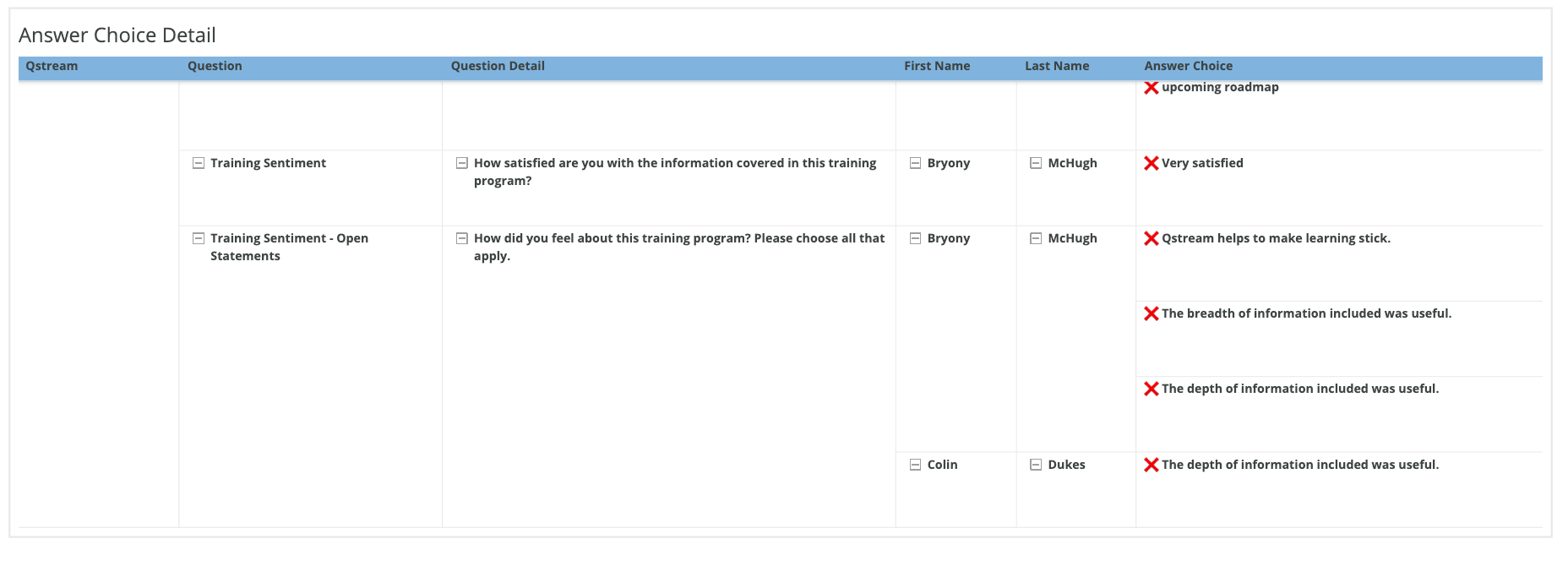Sort by the Last Name column header

pos(1057,66)
